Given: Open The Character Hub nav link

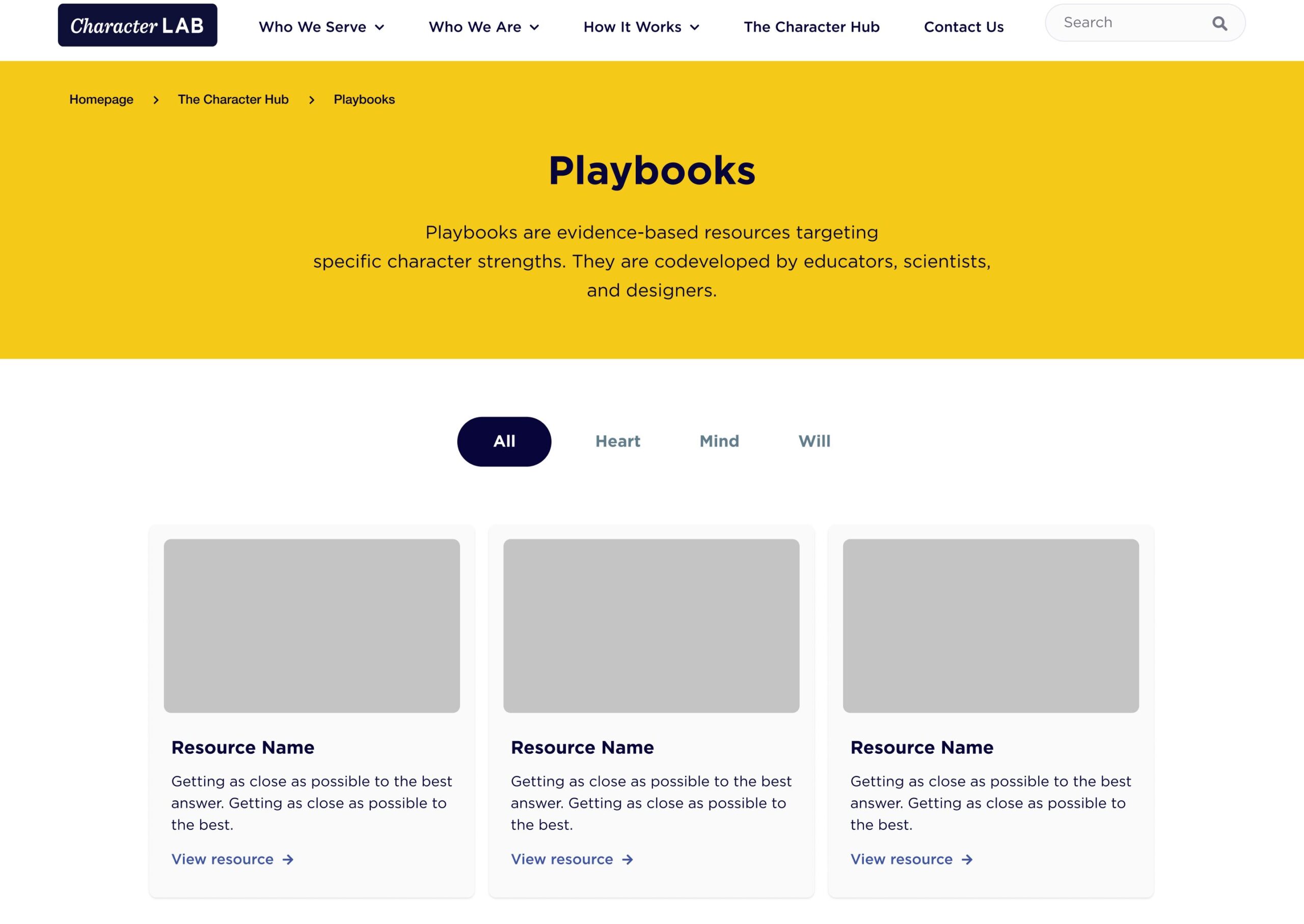Looking at the screenshot, I should (x=811, y=26).
